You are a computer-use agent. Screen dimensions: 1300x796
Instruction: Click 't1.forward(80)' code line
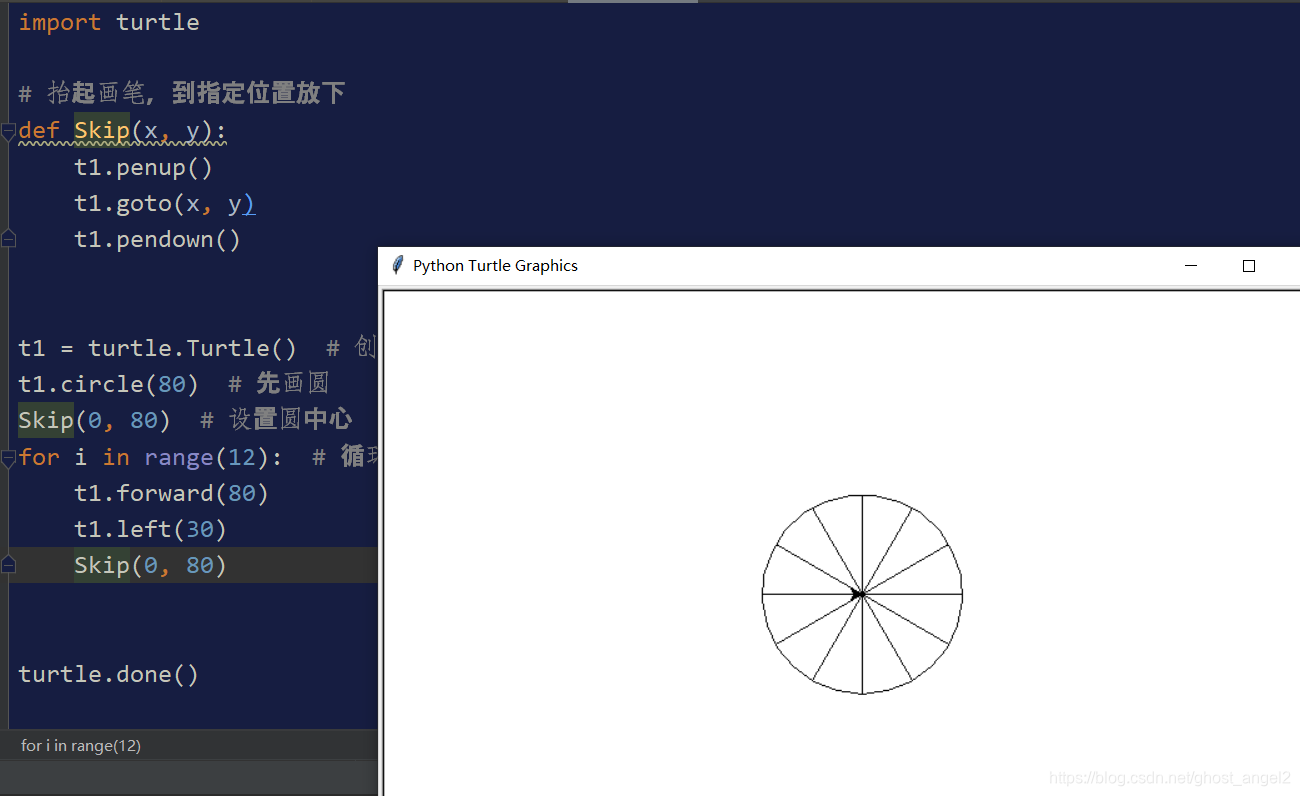[172, 493]
